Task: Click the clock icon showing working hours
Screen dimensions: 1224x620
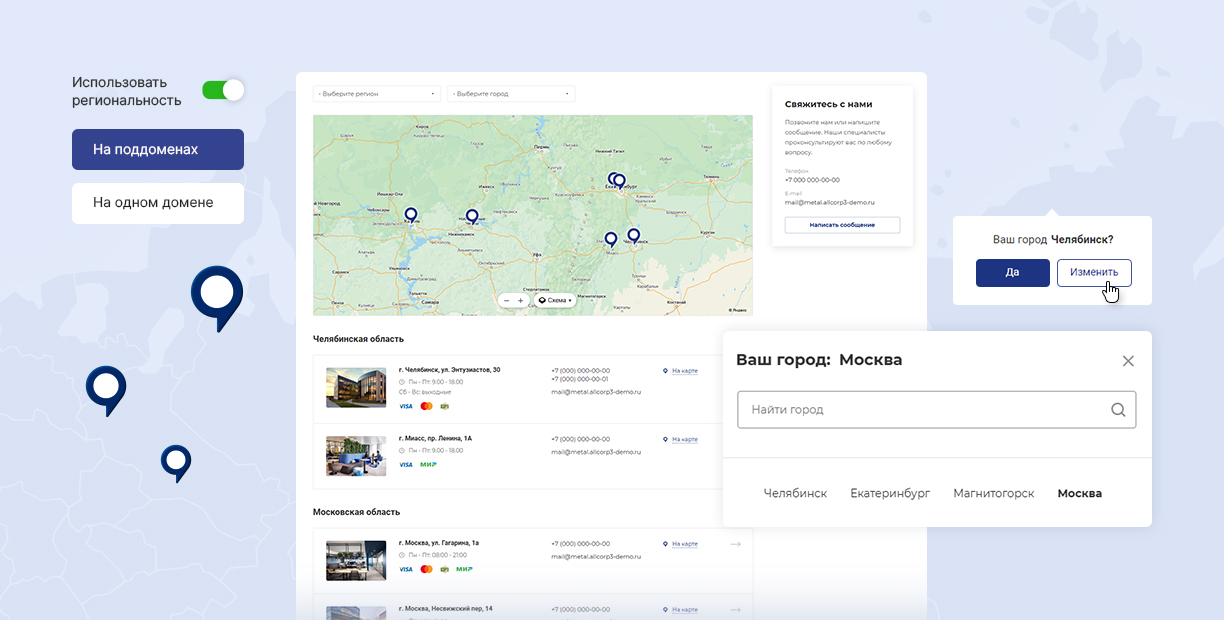Action: (x=402, y=382)
